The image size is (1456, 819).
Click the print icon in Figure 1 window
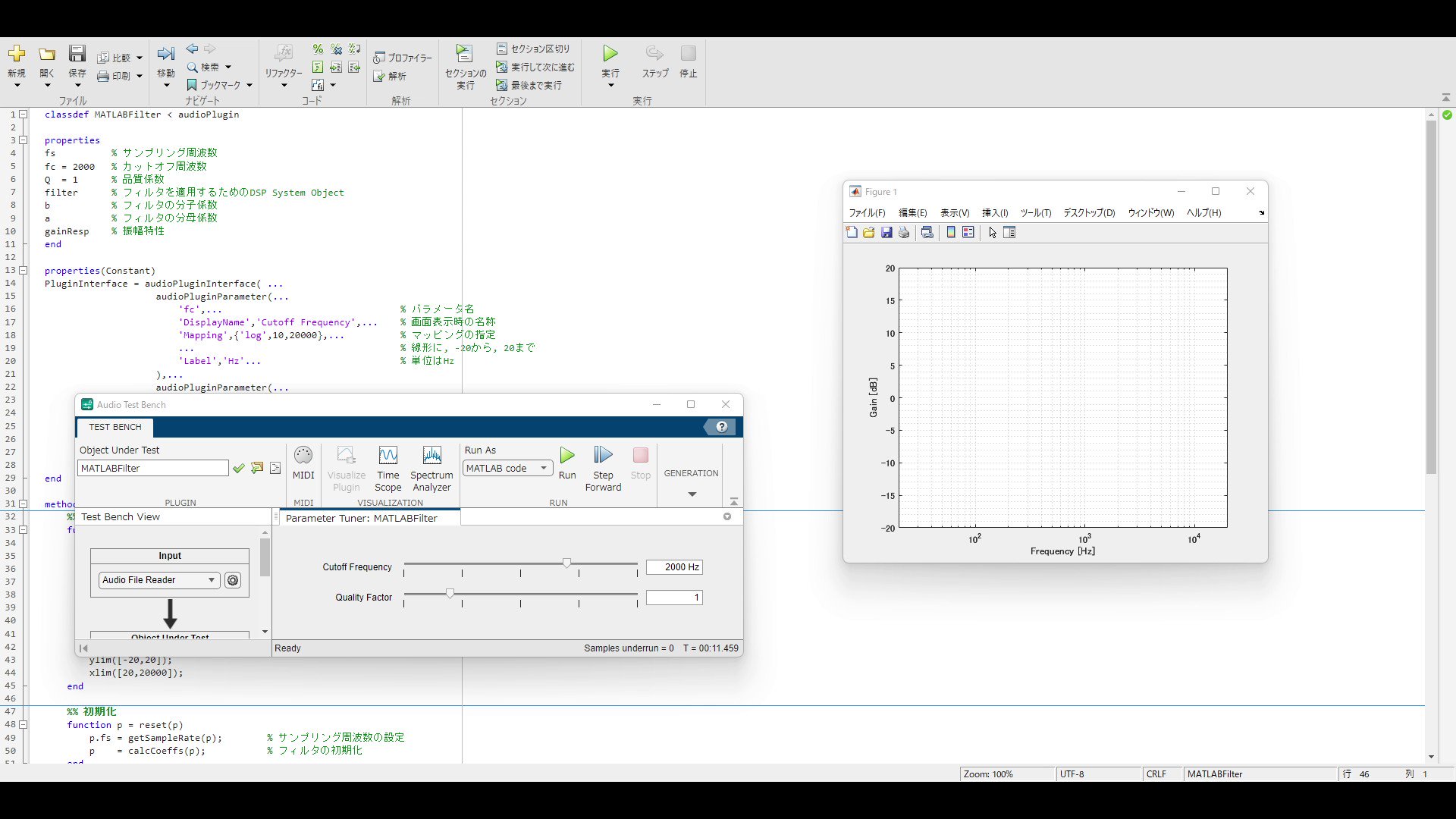[903, 232]
